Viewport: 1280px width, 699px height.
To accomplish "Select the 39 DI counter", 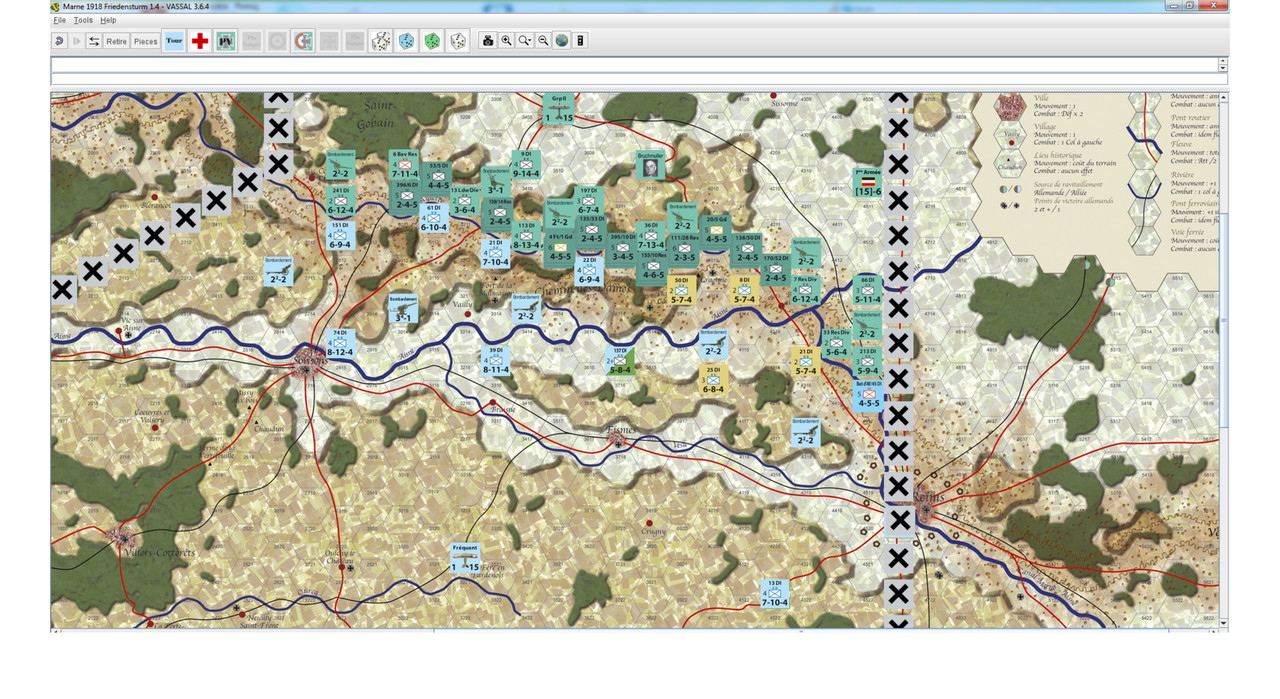I will 496,362.
